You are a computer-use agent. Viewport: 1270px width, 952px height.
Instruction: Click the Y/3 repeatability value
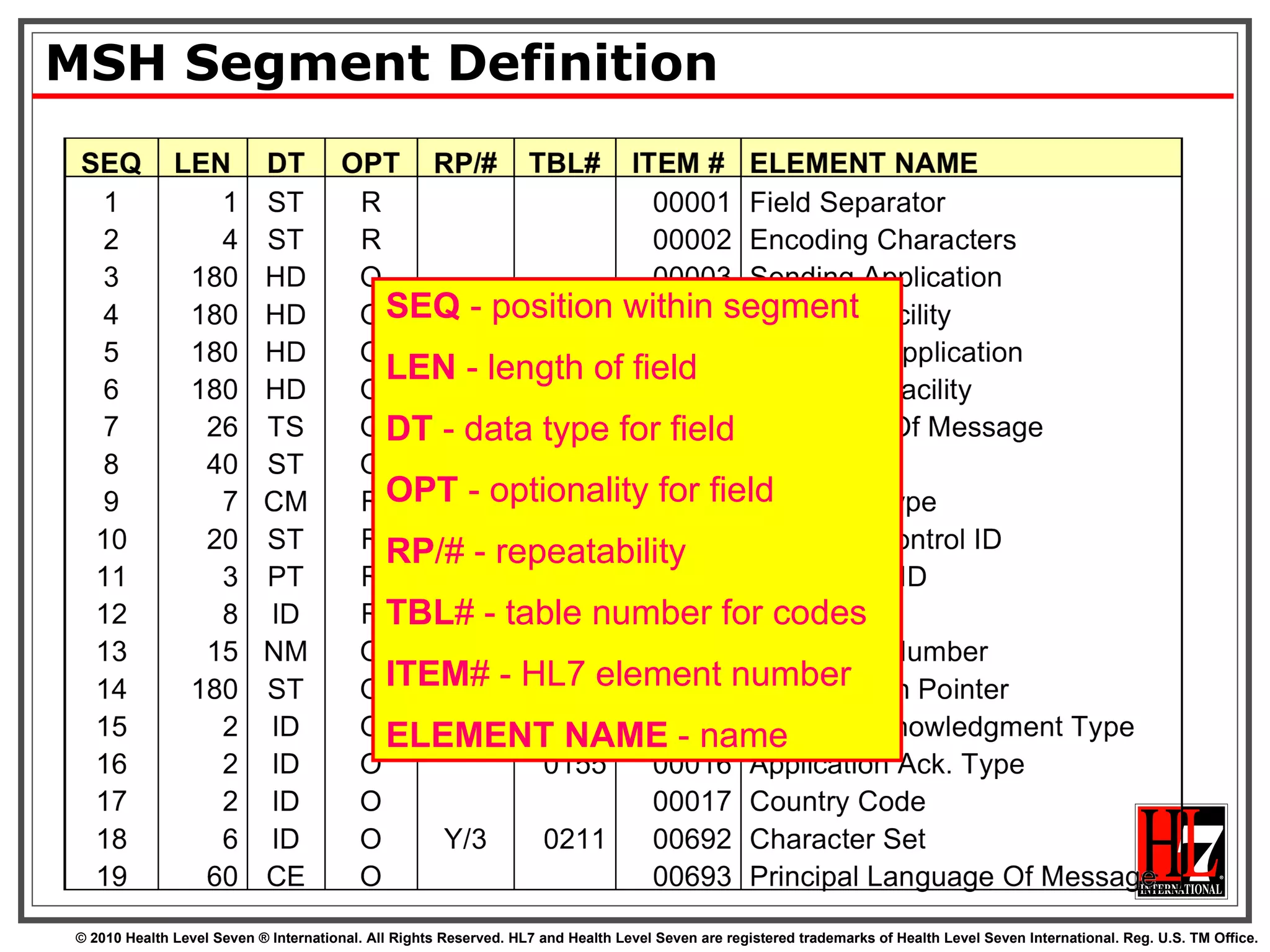coord(465,839)
